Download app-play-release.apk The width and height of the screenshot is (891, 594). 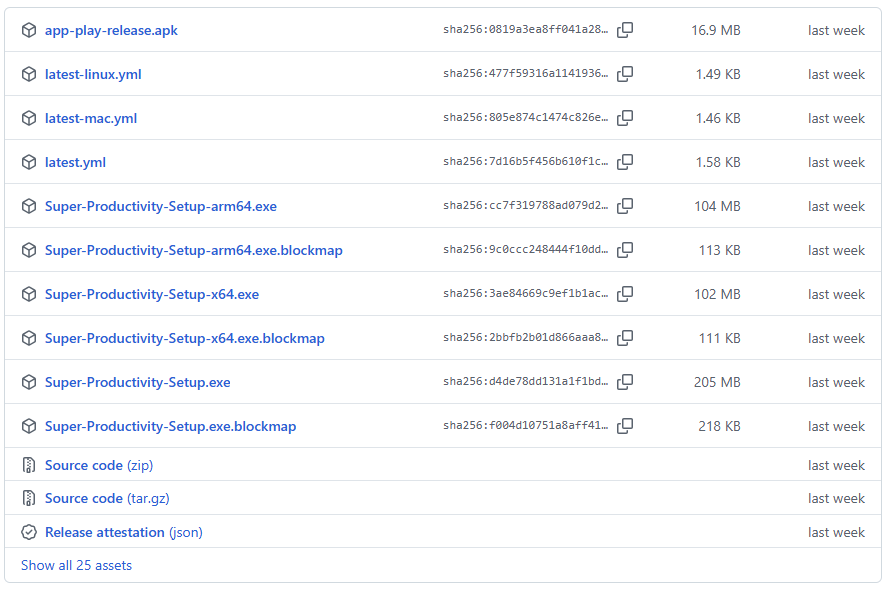tap(111, 30)
